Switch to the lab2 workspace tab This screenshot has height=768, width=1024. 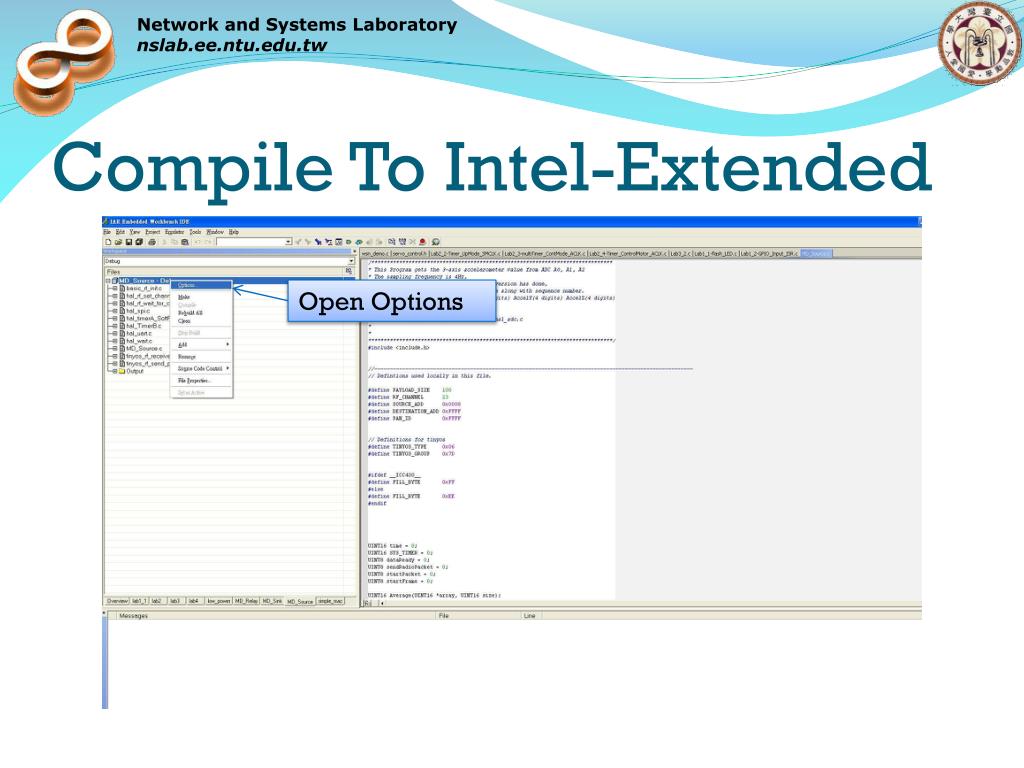click(x=156, y=601)
